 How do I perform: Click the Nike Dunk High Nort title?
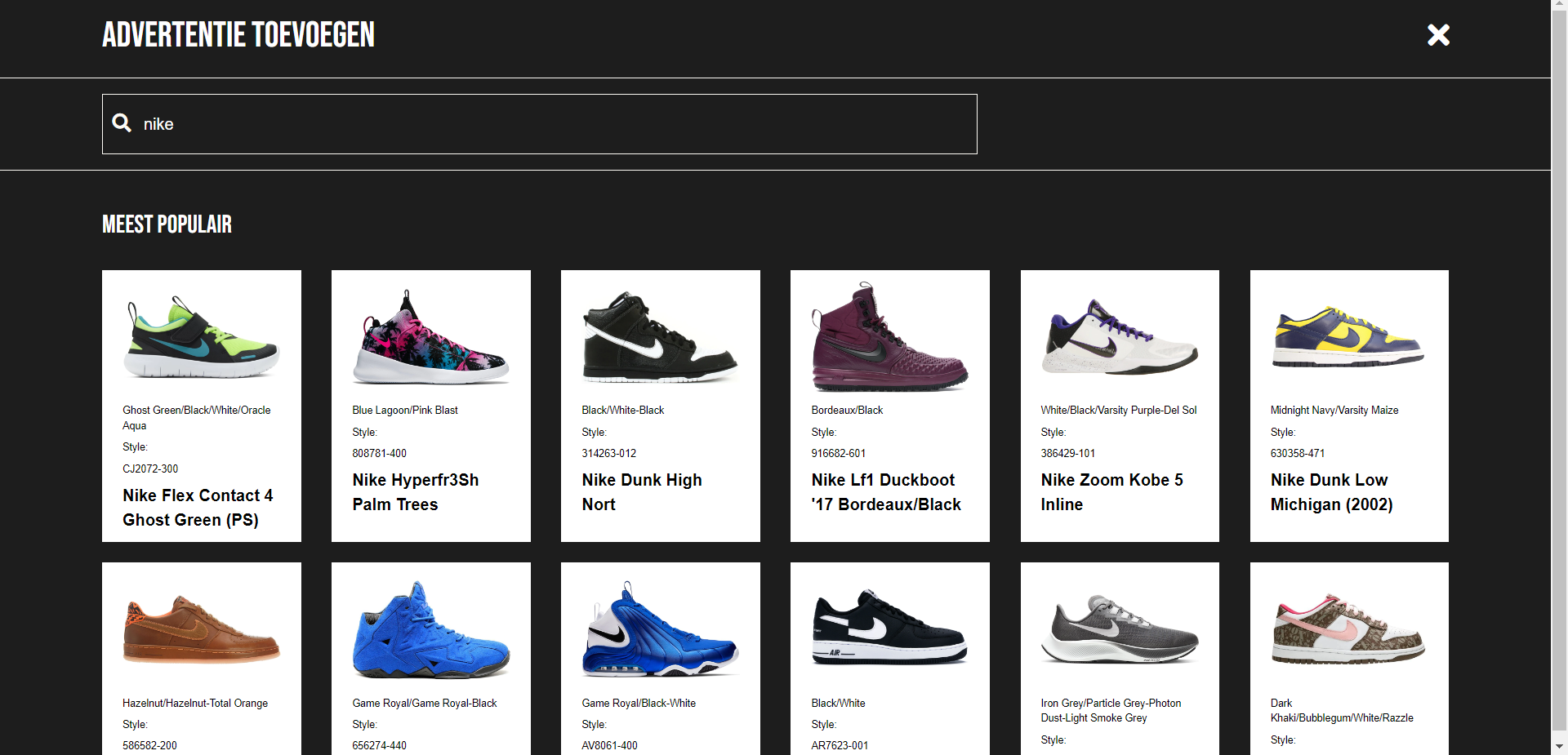[x=642, y=492]
